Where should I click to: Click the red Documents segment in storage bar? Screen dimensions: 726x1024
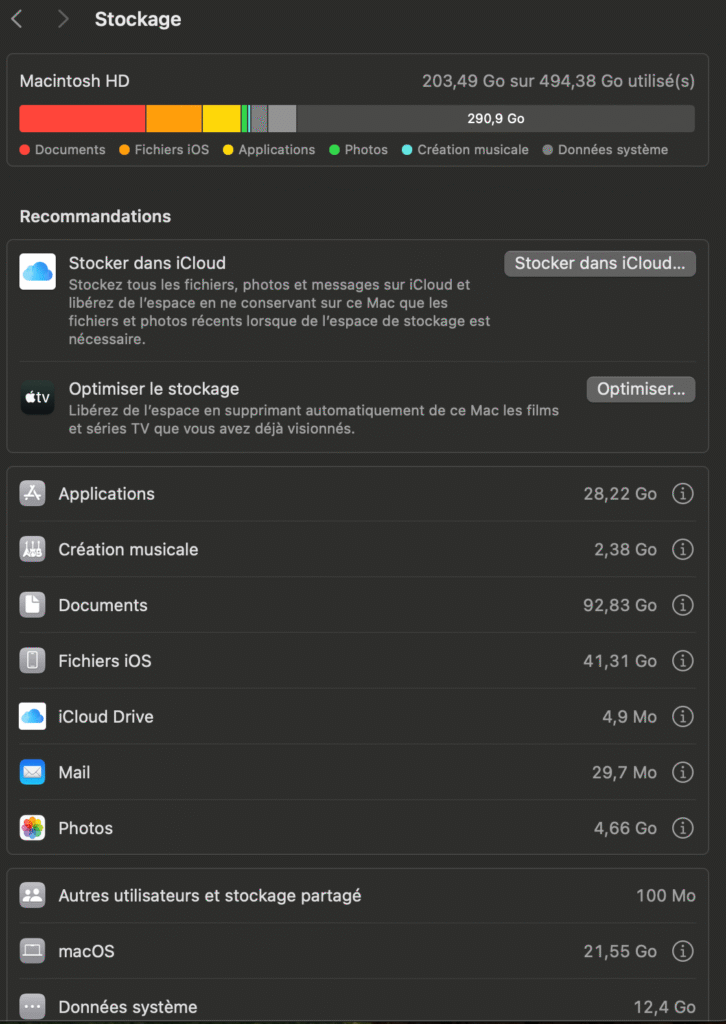(82, 119)
